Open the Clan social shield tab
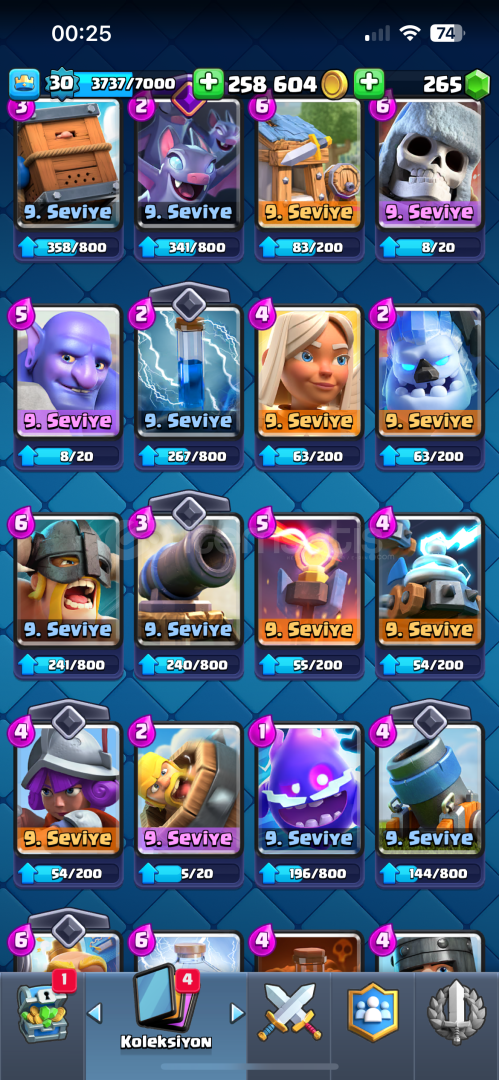Image resolution: width=499 pixels, height=1080 pixels. pyautogui.click(x=373, y=1012)
